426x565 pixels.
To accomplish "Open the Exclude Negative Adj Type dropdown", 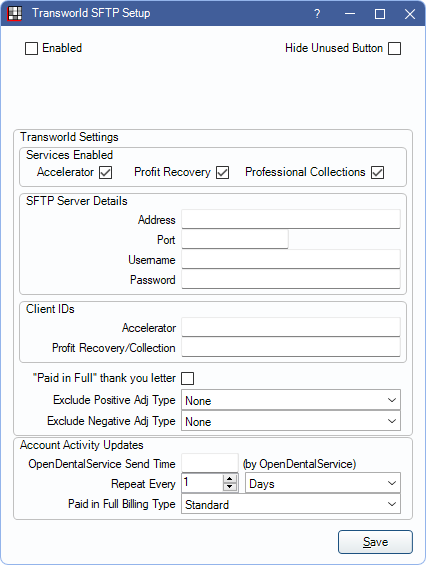I will tap(291, 421).
